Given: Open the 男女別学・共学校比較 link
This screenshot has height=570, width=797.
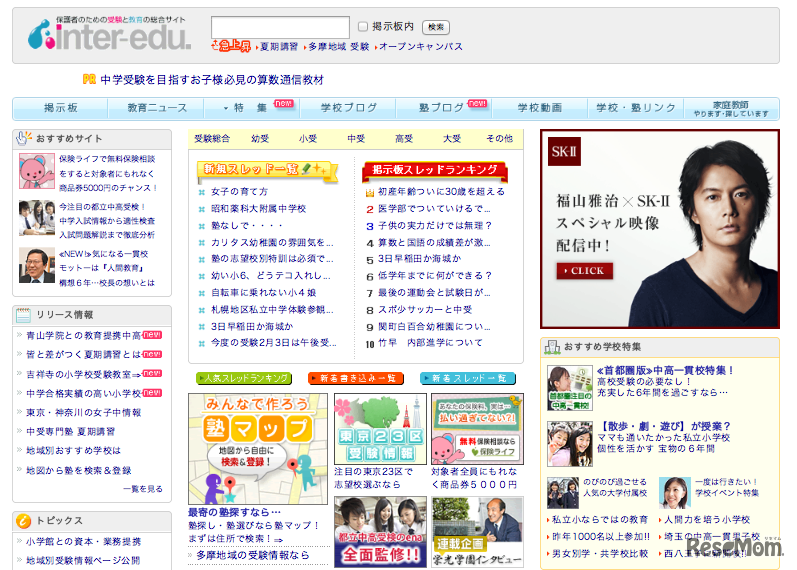Looking at the screenshot, I should pyautogui.click(x=600, y=554).
